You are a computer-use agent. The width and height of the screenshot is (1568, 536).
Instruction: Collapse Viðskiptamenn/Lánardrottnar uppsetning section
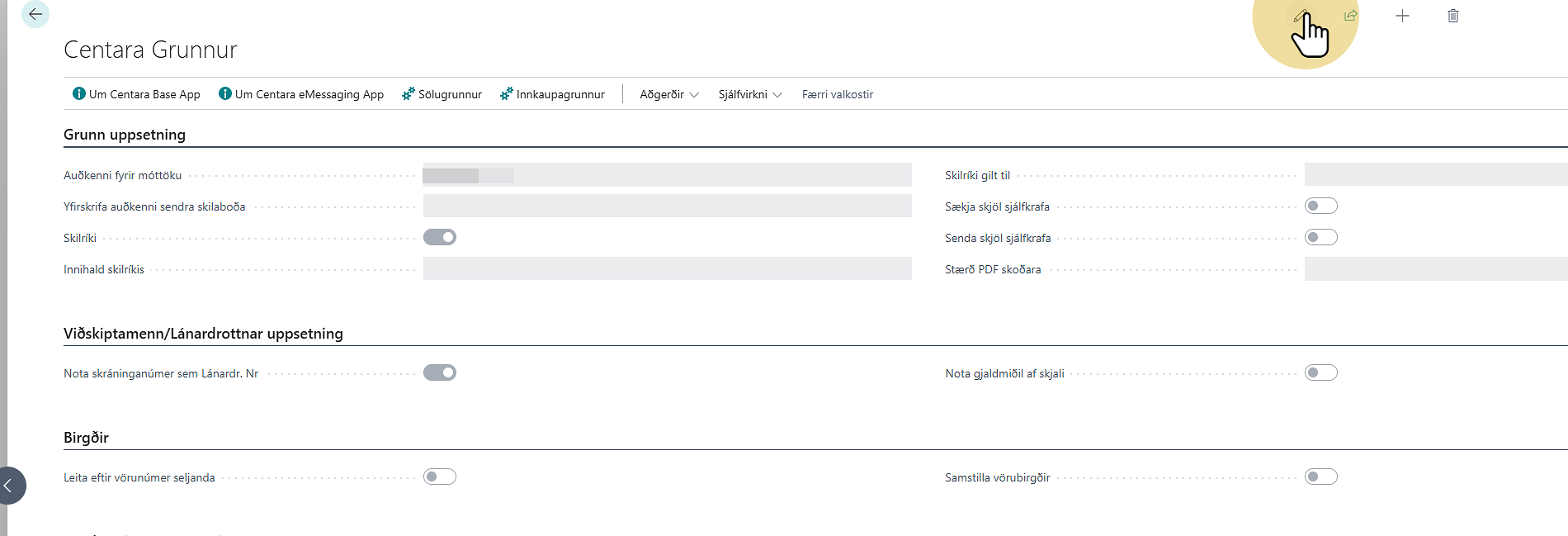(x=203, y=334)
